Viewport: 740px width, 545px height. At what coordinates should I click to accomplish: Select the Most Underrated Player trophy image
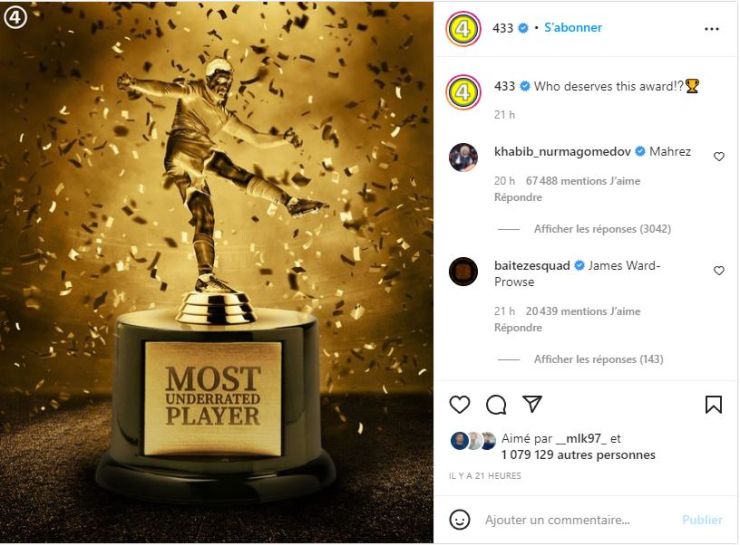pyautogui.click(x=217, y=272)
